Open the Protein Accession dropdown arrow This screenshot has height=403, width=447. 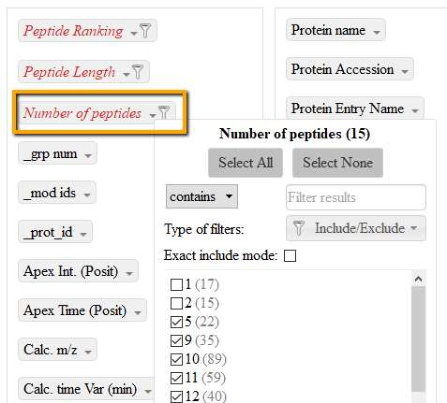tap(405, 71)
